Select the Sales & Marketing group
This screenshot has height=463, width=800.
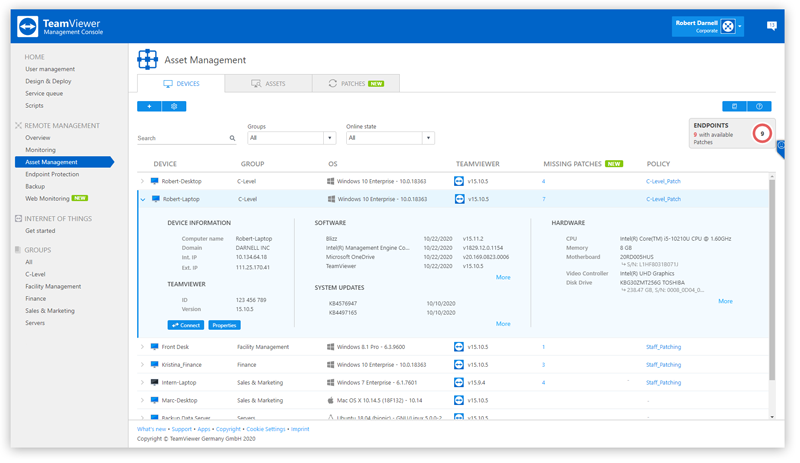click(x=50, y=311)
